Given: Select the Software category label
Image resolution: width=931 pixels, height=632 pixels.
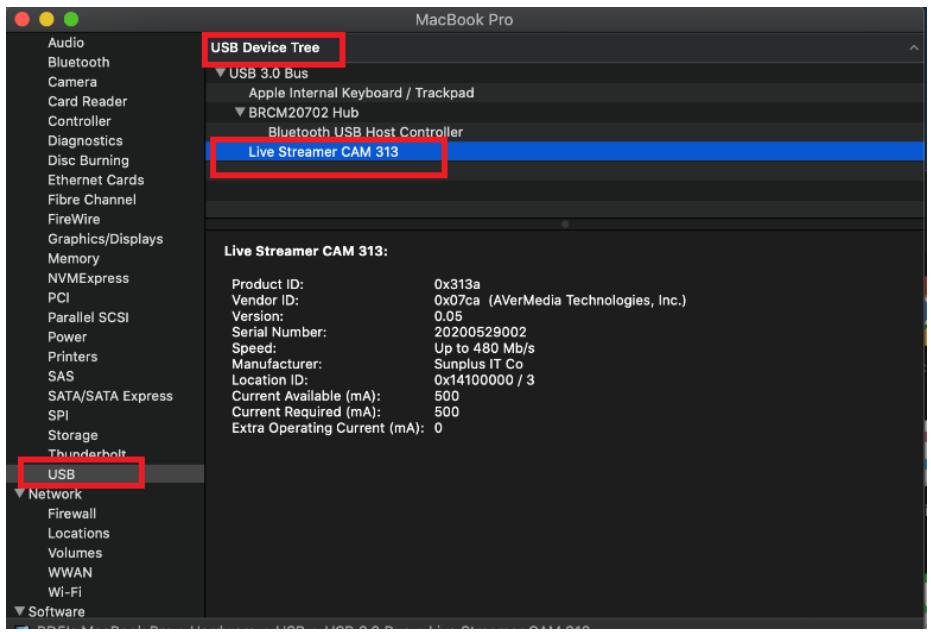Looking at the screenshot, I should pos(56,611).
